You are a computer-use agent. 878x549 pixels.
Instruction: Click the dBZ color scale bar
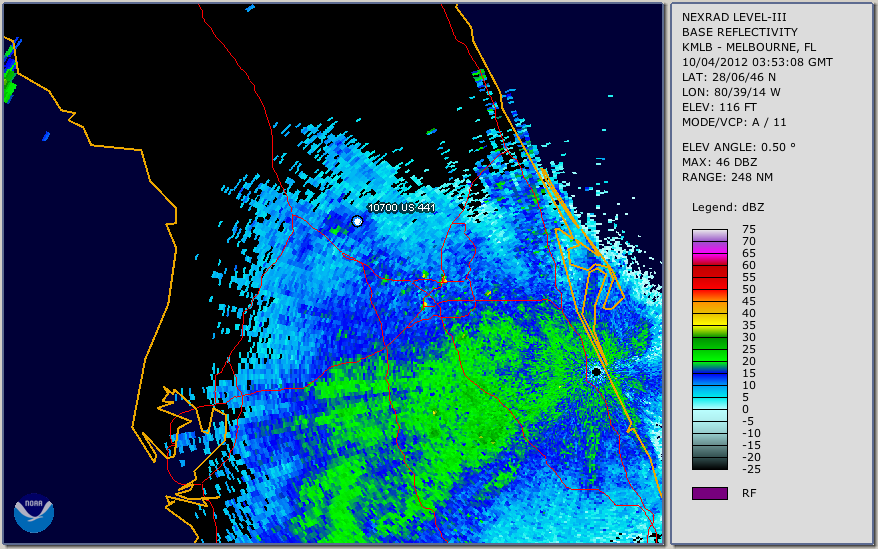[709, 349]
